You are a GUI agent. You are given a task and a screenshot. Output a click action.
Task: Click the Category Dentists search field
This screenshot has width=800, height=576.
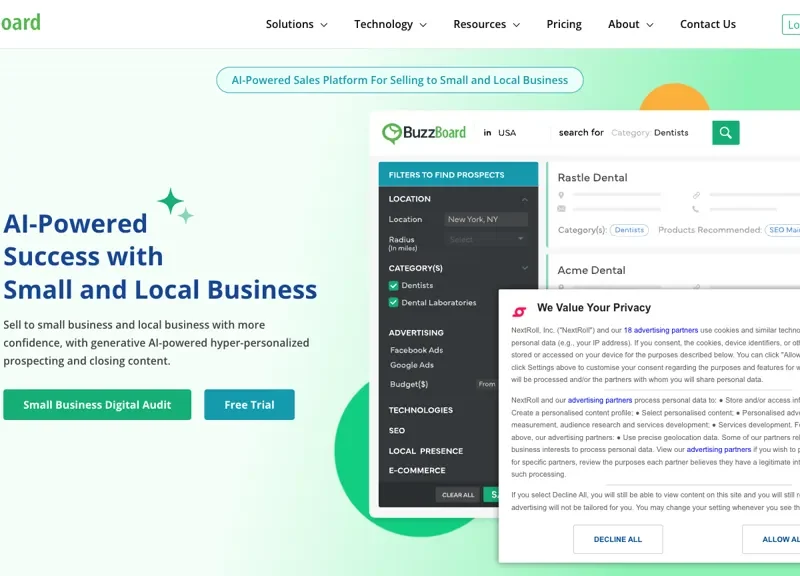649,133
